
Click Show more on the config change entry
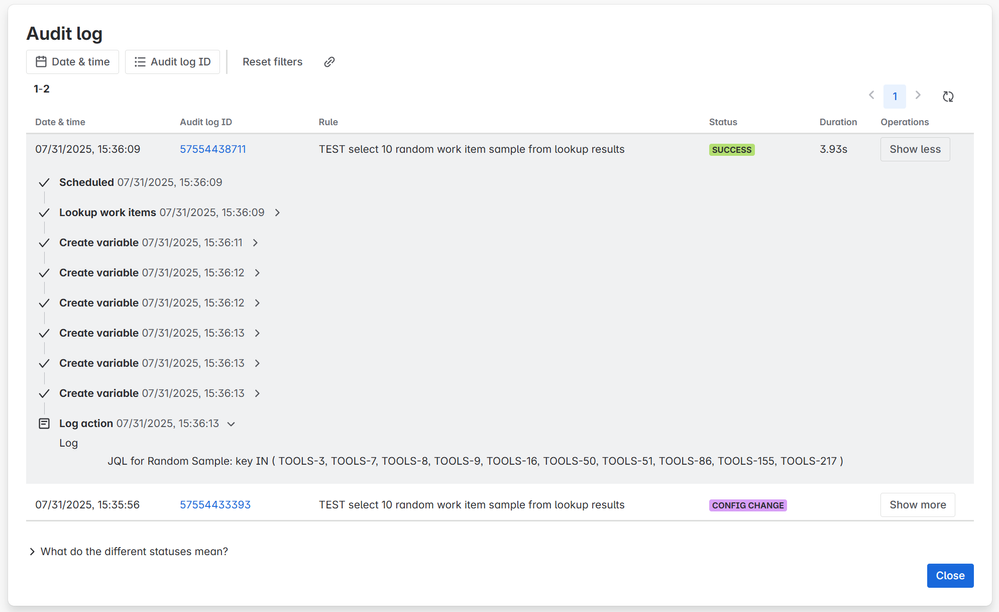click(x=917, y=504)
